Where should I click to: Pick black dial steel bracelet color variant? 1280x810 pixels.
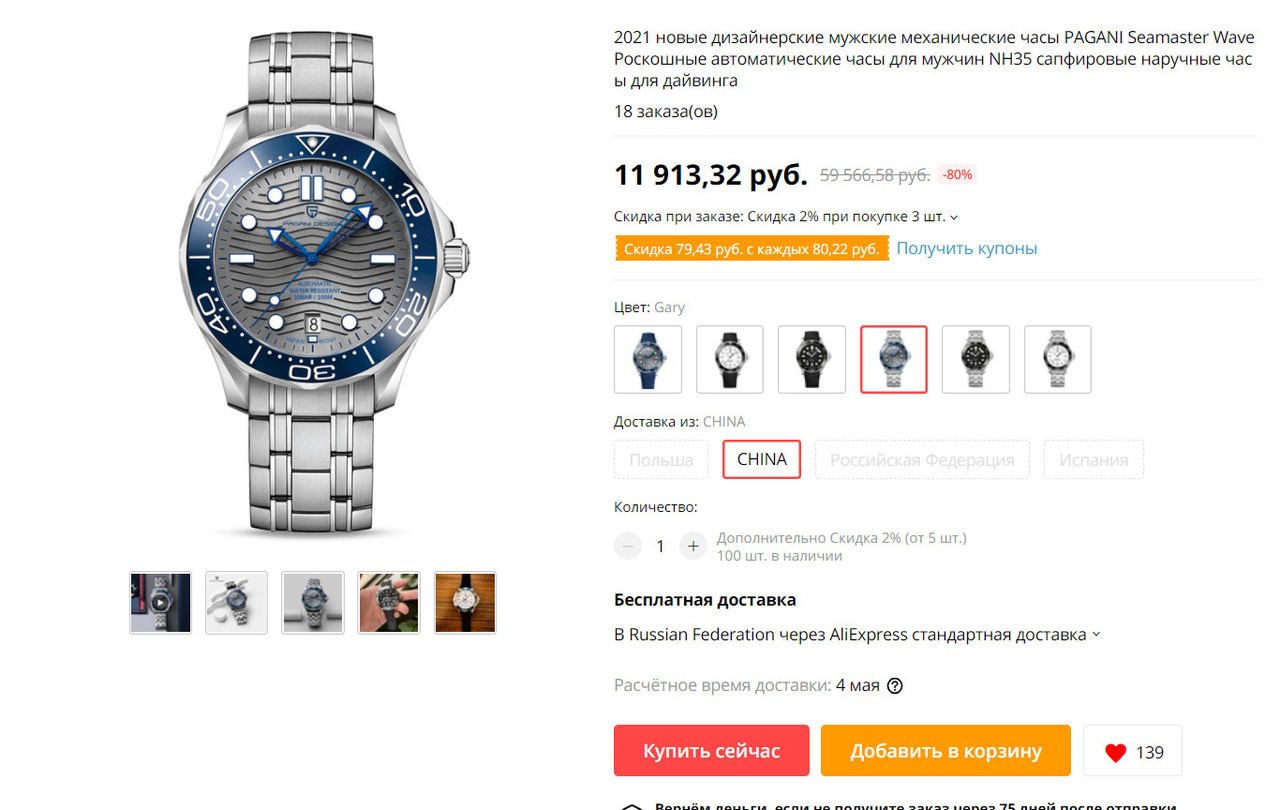pyautogui.click(x=976, y=359)
